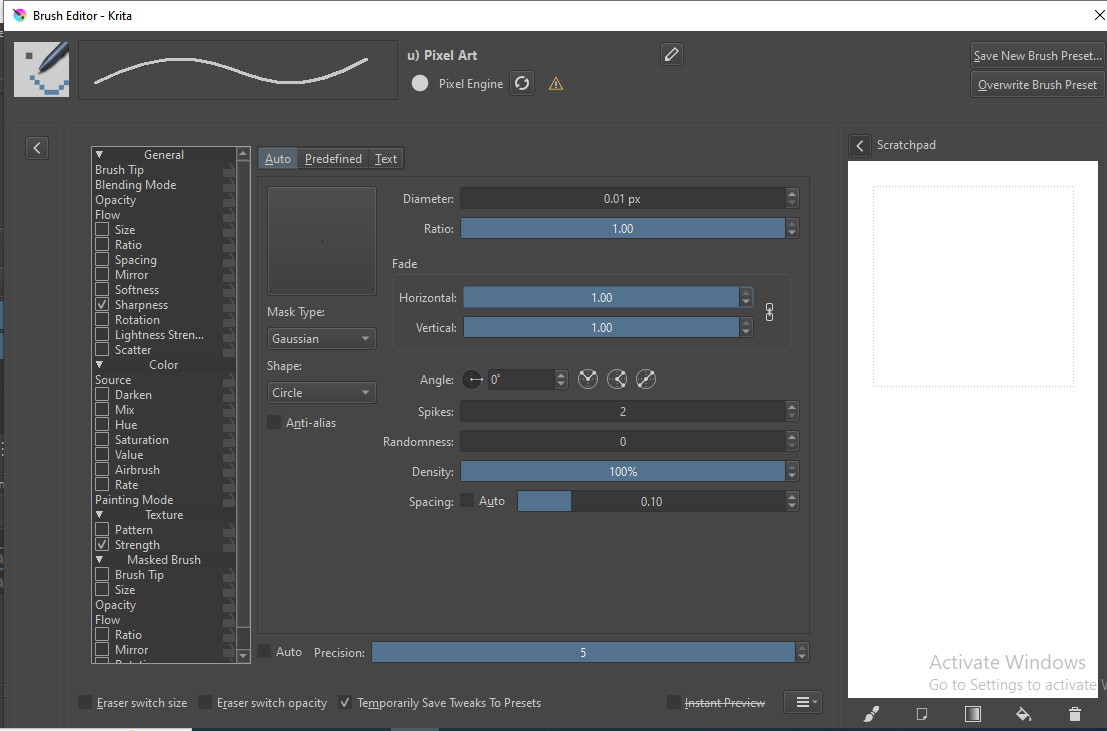This screenshot has height=731, width=1107.
Task: Toggle Temporarily Save Tweaks To Presets
Action: click(346, 703)
